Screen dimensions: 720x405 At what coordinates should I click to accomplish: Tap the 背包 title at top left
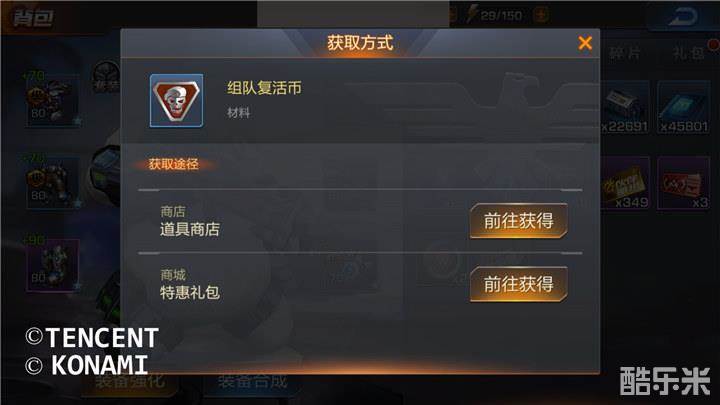33,18
